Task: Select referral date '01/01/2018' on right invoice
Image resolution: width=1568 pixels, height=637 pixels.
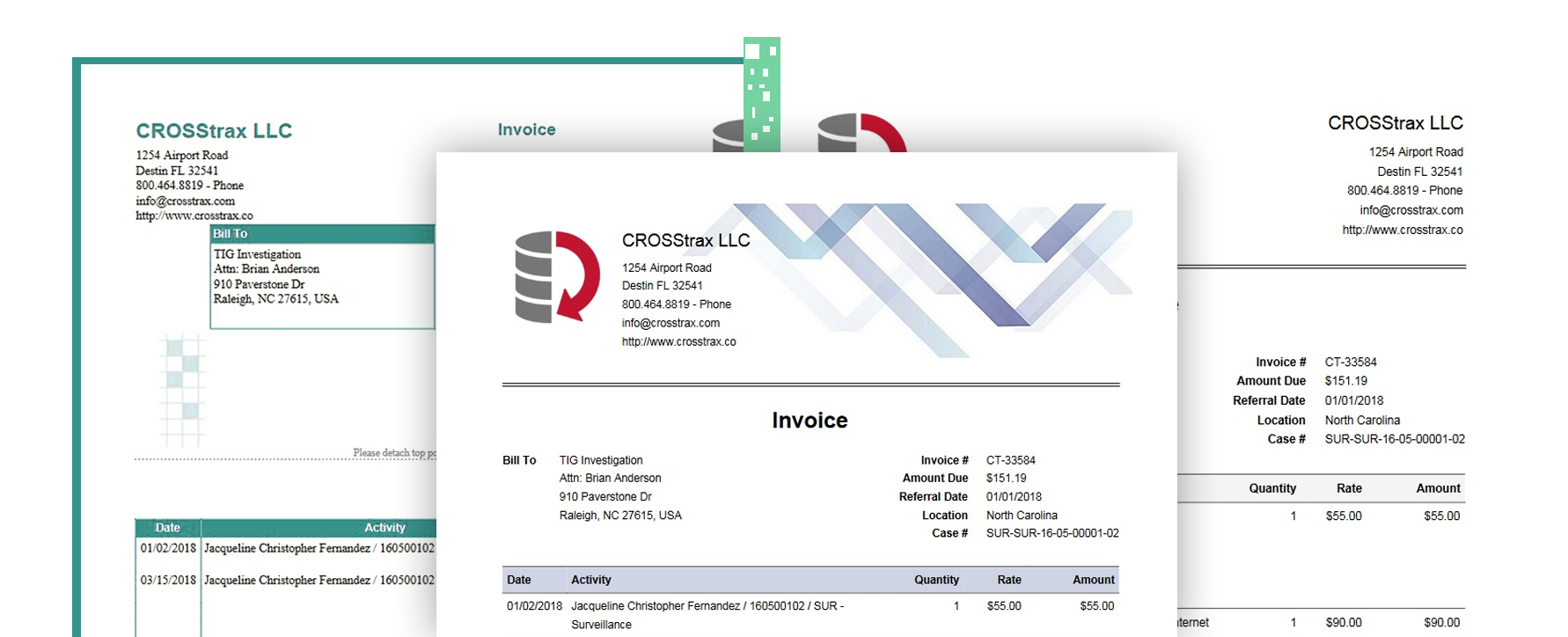Action: pos(1354,400)
